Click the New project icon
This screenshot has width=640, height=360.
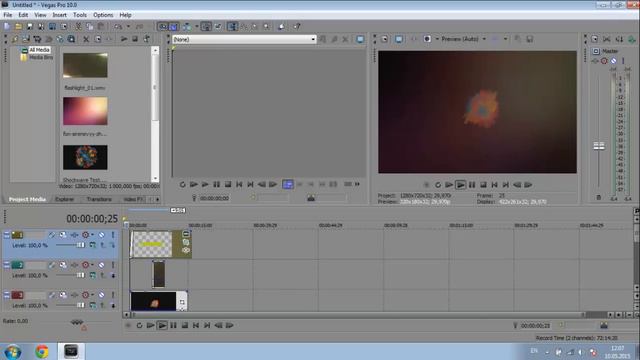[7, 27]
